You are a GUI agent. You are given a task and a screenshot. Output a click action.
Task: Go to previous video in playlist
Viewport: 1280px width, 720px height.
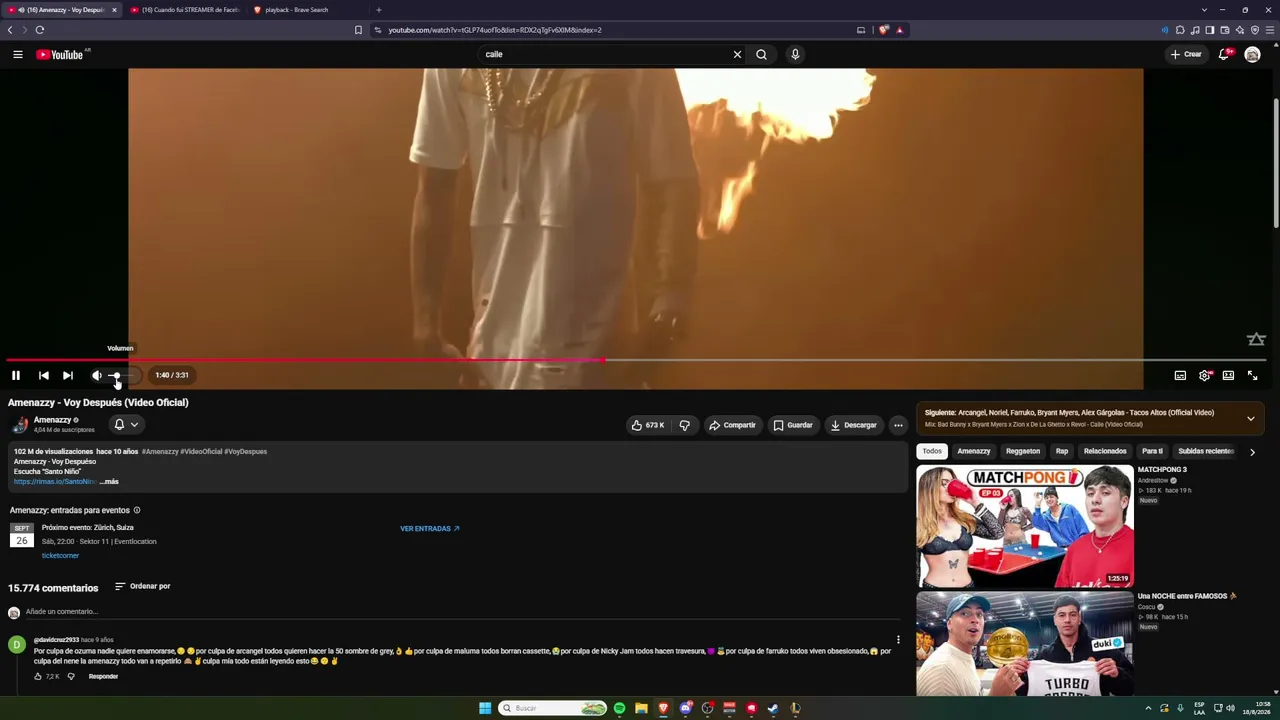click(44, 375)
